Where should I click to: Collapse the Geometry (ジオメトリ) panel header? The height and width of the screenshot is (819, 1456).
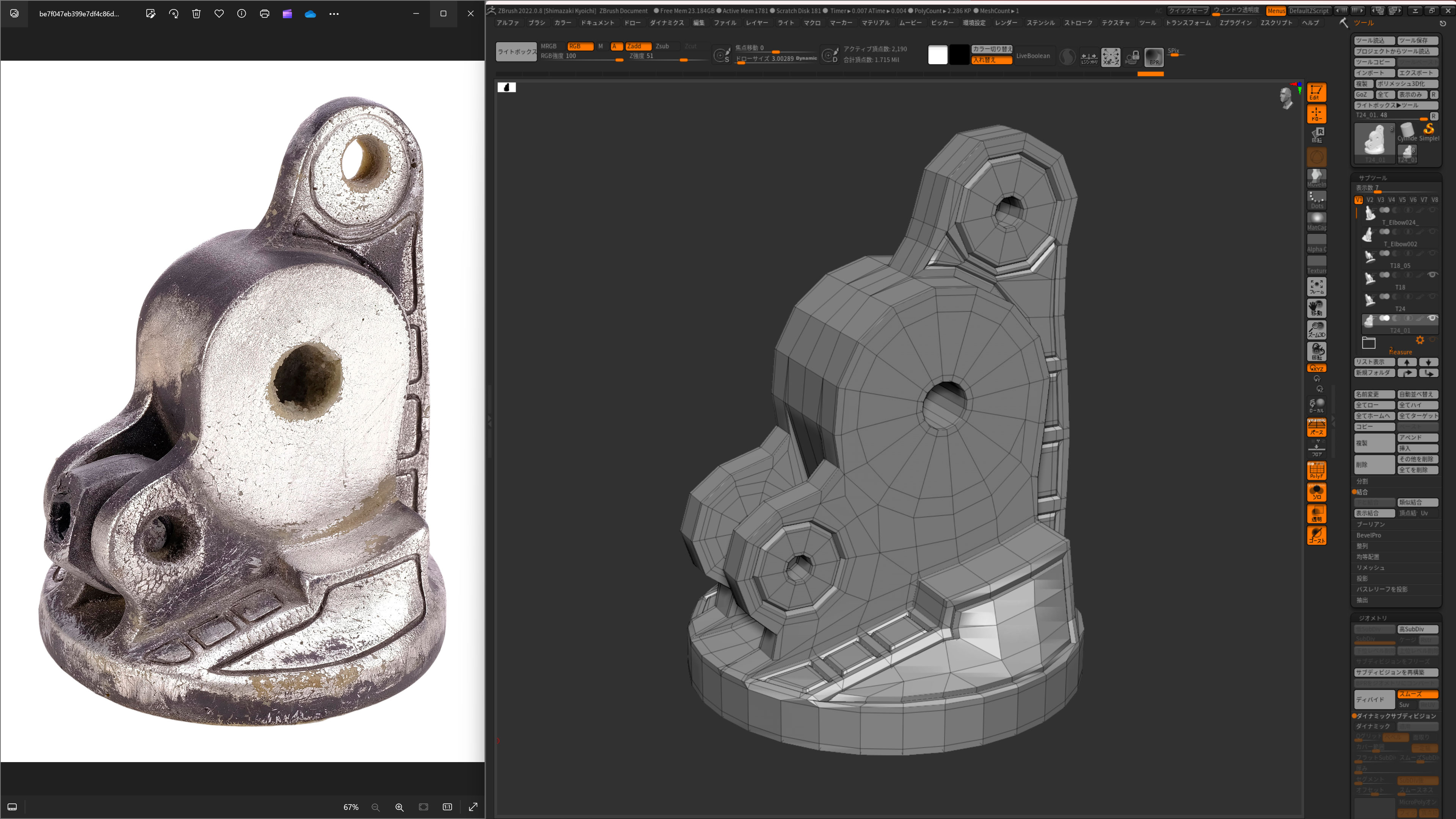[1372, 618]
